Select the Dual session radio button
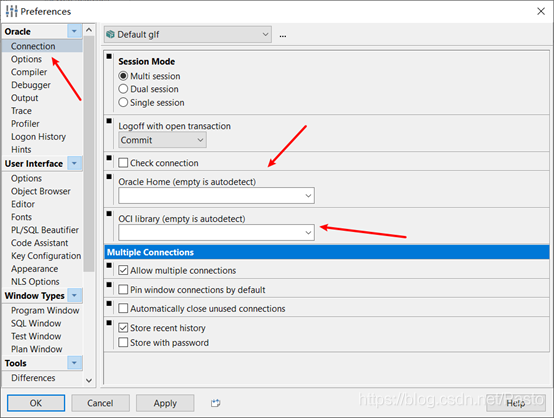This screenshot has height=418, width=554. coord(123,89)
